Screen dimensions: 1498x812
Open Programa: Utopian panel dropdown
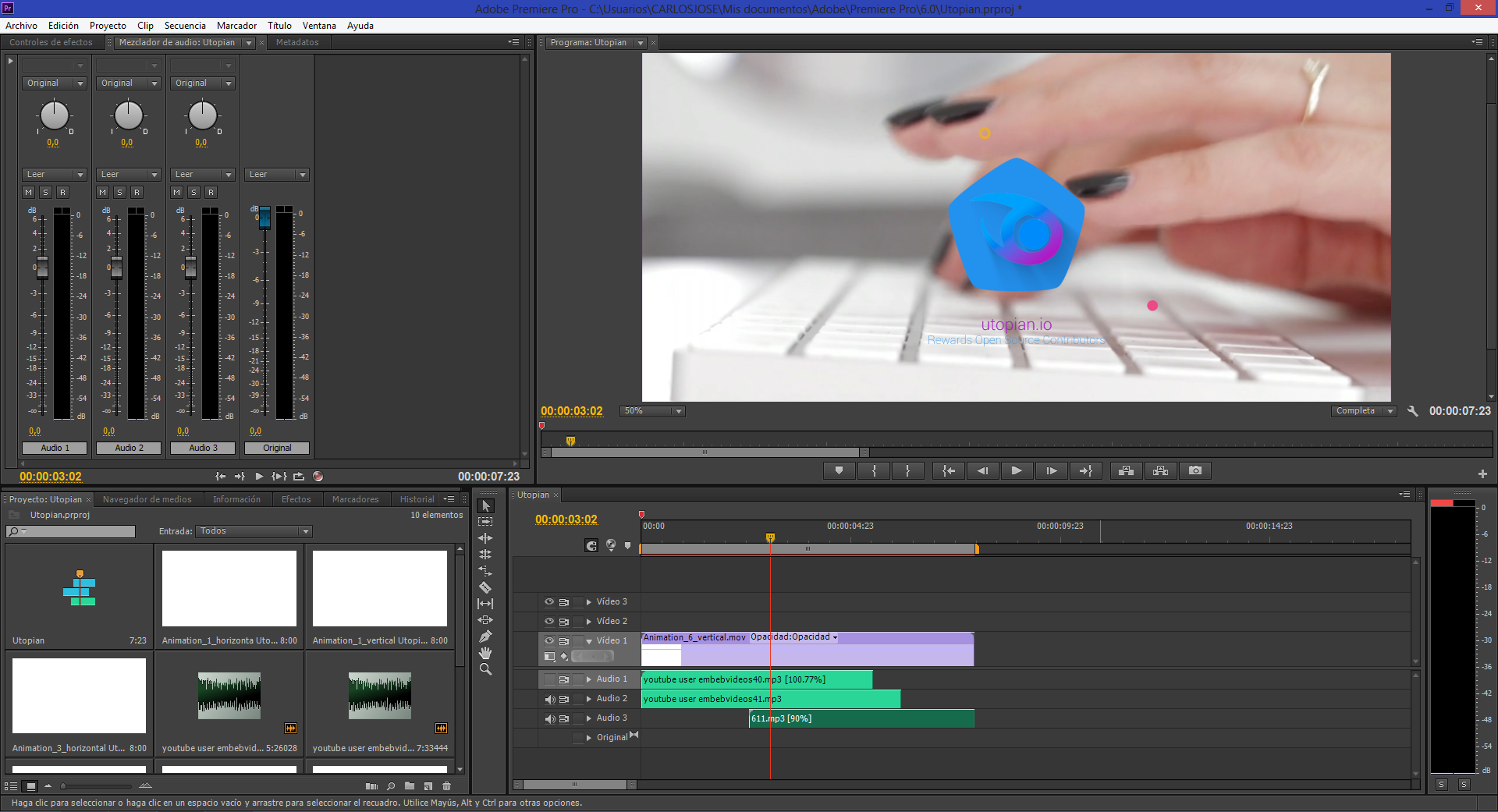click(x=641, y=43)
